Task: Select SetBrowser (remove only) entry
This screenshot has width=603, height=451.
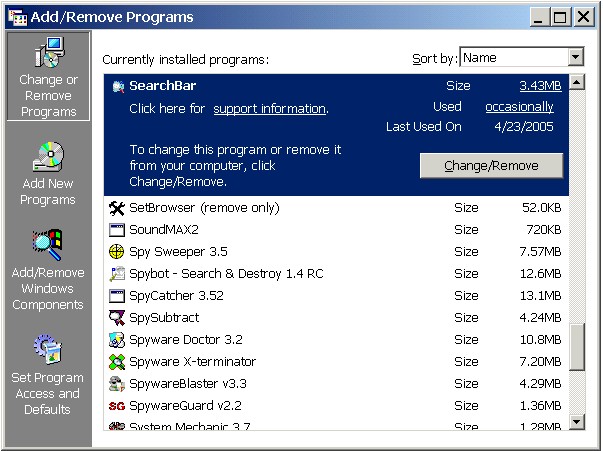Action: coord(336,208)
